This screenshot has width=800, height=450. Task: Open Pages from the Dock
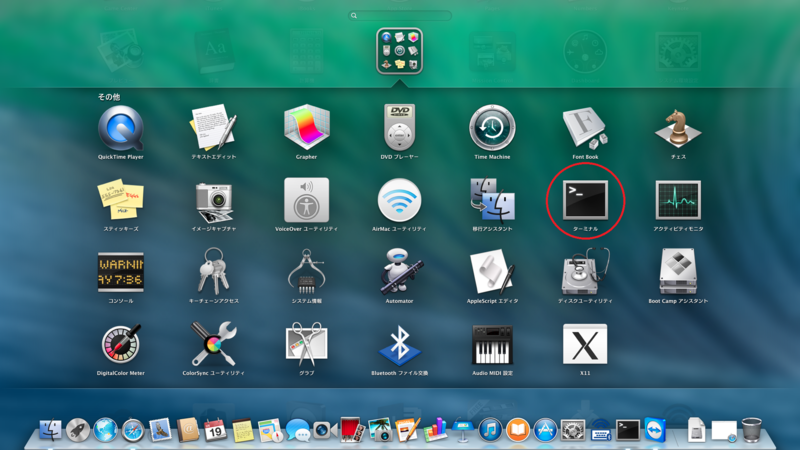click(407, 430)
